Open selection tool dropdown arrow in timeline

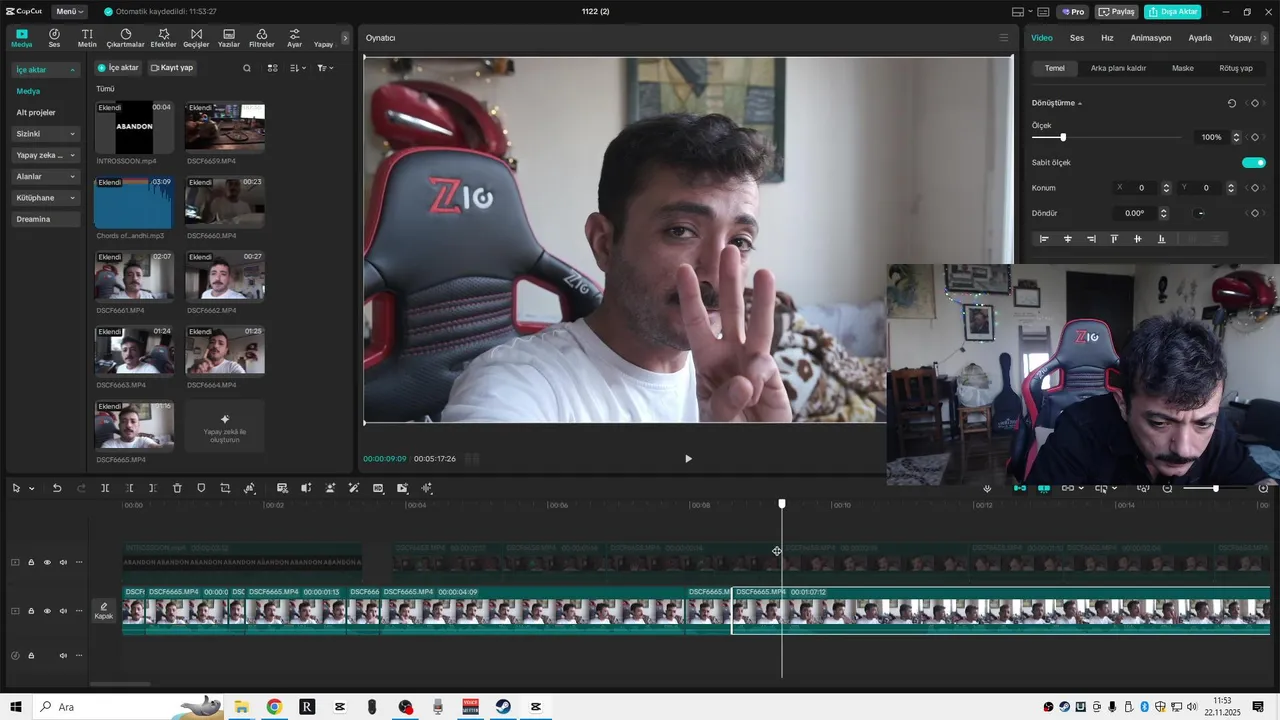tap(32, 488)
